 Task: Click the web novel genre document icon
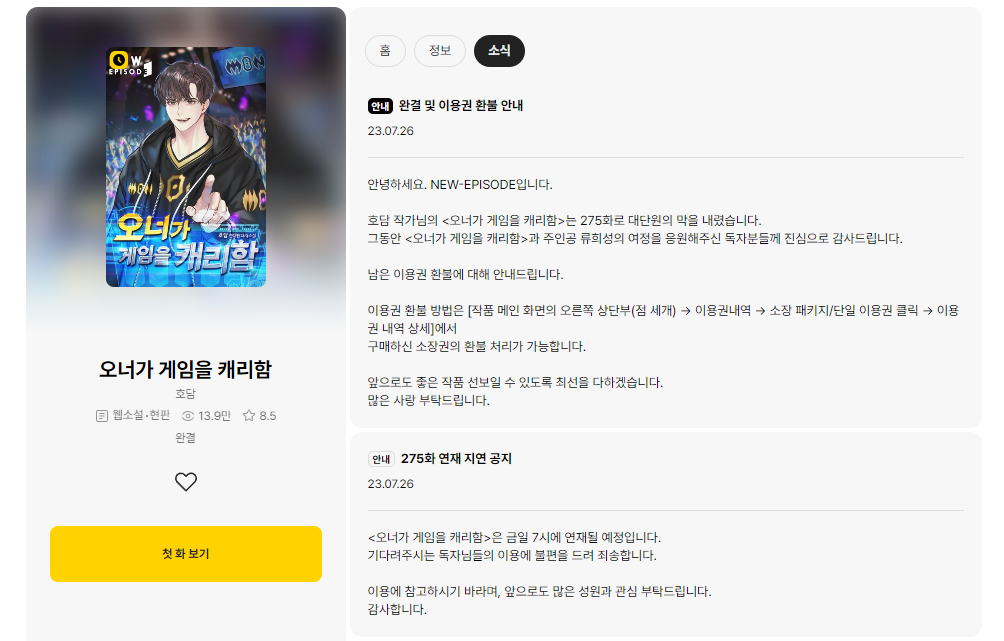pos(102,416)
